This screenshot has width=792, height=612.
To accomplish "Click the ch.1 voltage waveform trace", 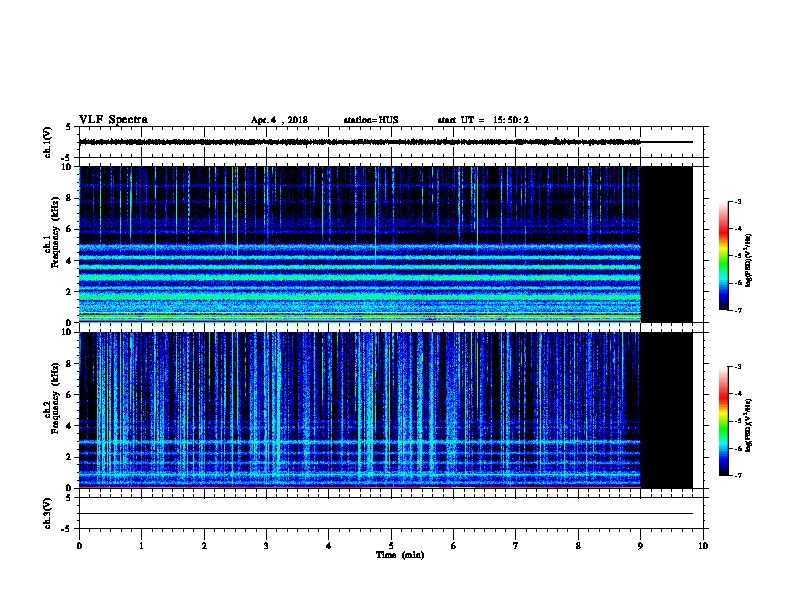I will [x=360, y=142].
